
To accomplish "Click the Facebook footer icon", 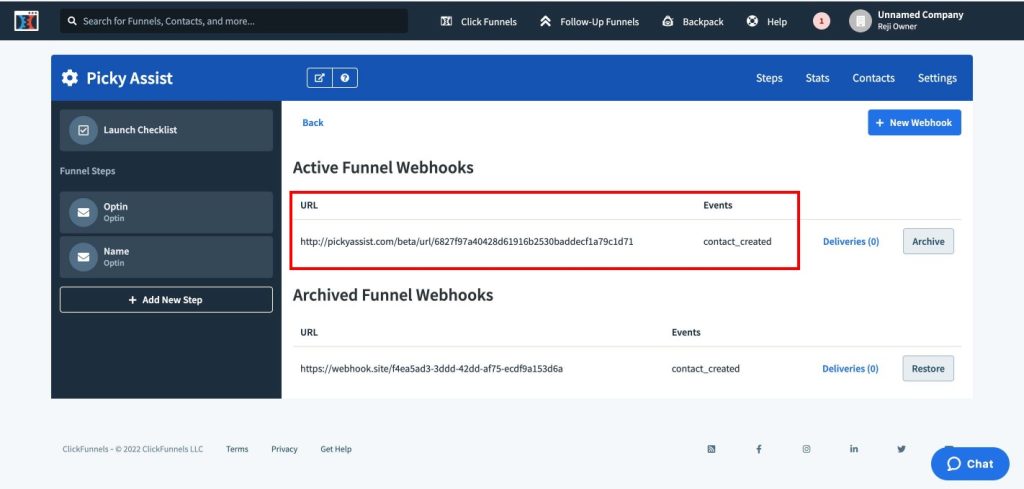I will tap(759, 449).
